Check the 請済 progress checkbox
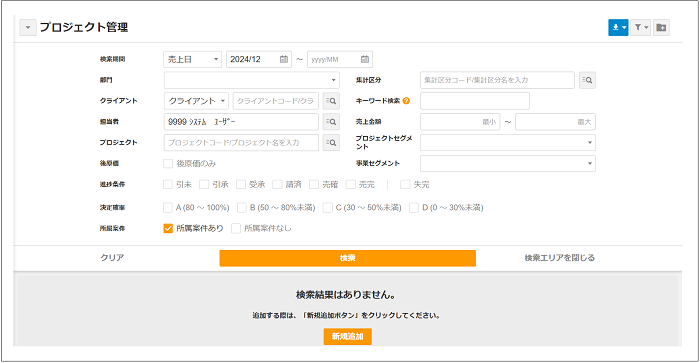700x363 pixels. (x=278, y=184)
